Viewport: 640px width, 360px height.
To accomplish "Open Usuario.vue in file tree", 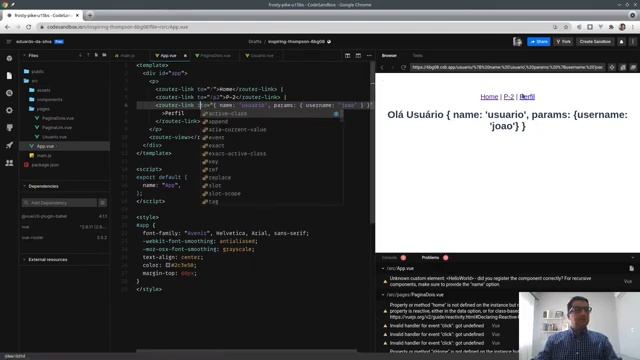I will (x=54, y=137).
